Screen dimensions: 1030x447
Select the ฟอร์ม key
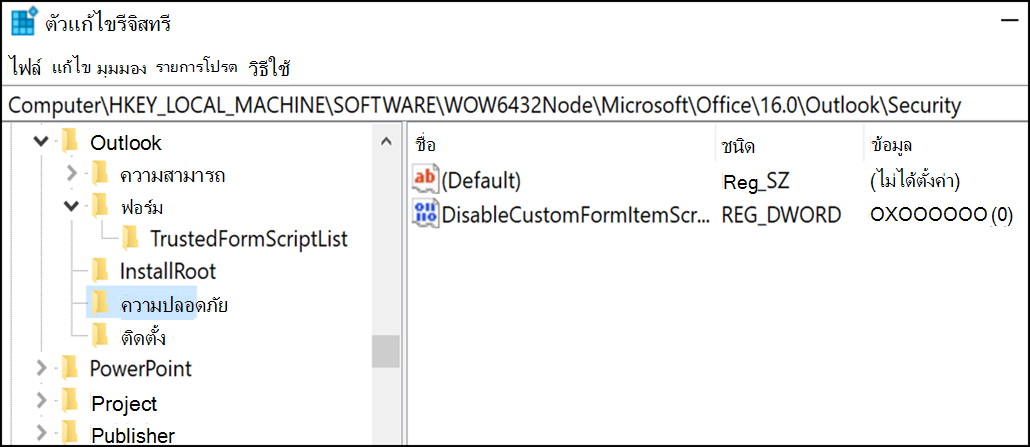pyautogui.click(x=141, y=208)
